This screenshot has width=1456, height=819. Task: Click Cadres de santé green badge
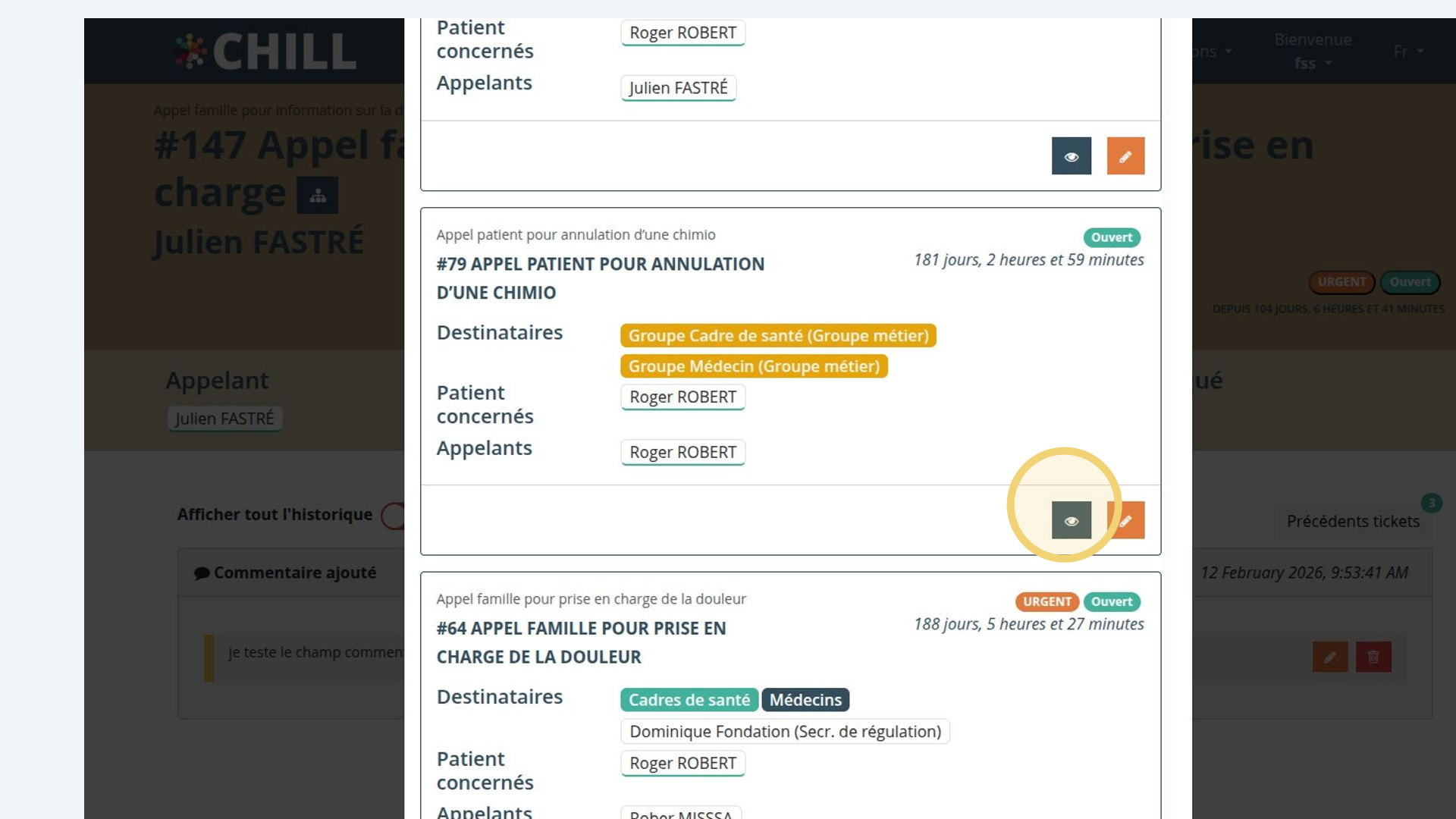point(689,700)
